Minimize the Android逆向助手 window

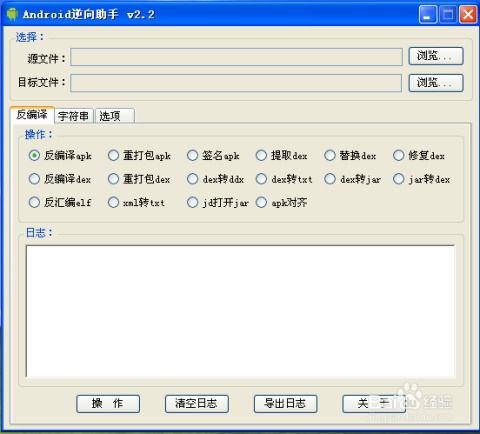(428, 15)
